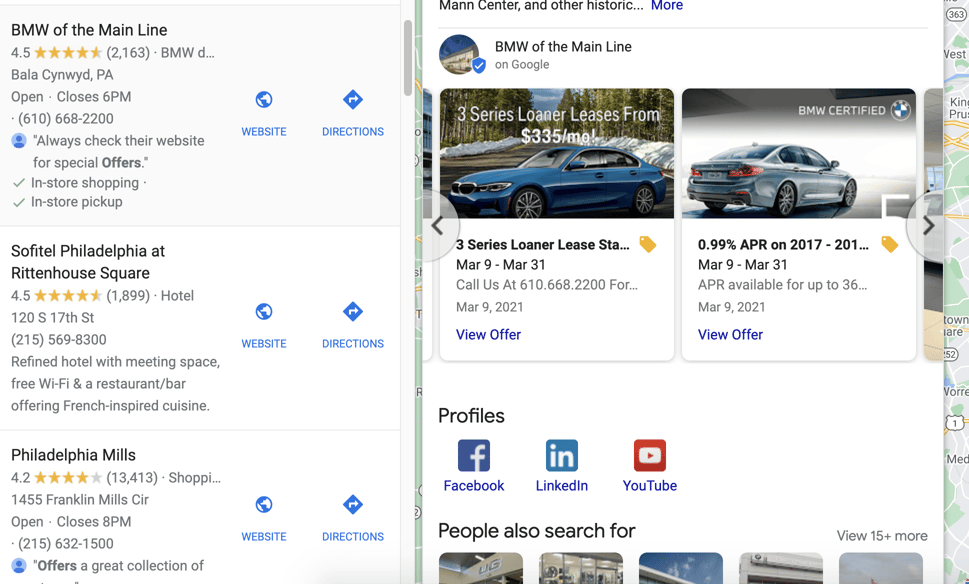This screenshot has height=584, width=969.
Task: Click the left carousel arrow for offers
Action: (x=438, y=227)
